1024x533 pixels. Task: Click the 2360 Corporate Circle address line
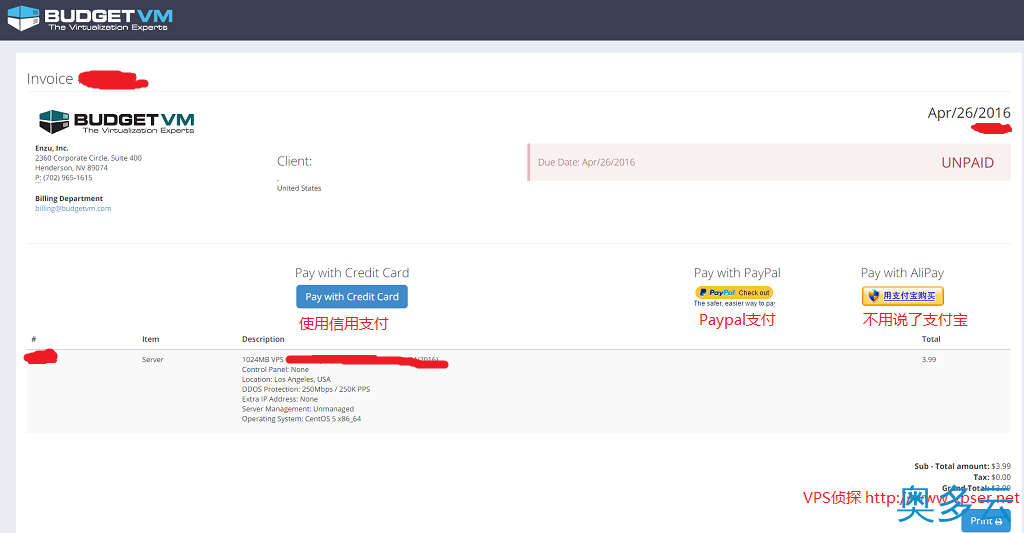point(88,158)
